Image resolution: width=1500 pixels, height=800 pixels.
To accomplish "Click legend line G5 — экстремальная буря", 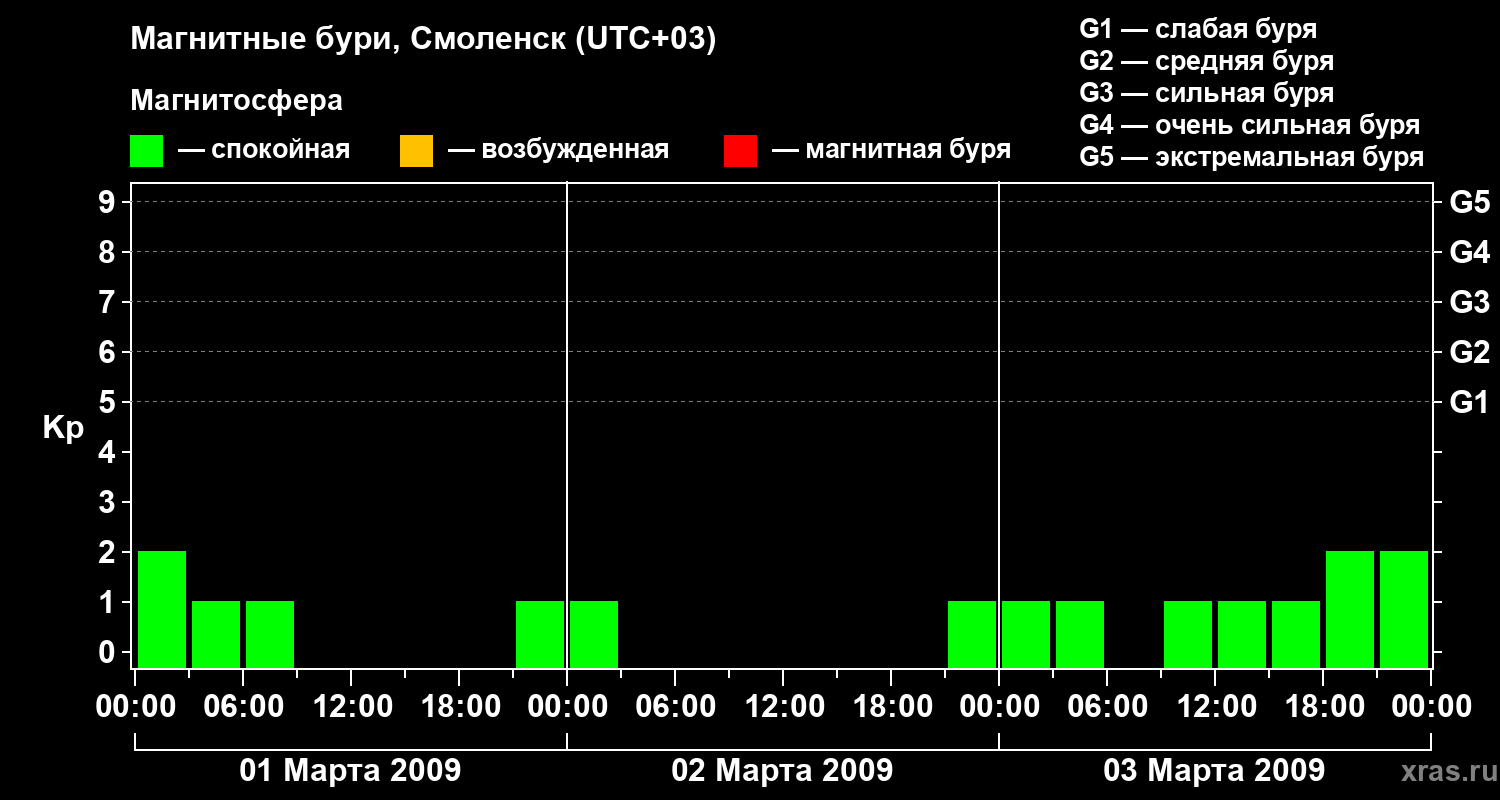I will point(1252,157).
